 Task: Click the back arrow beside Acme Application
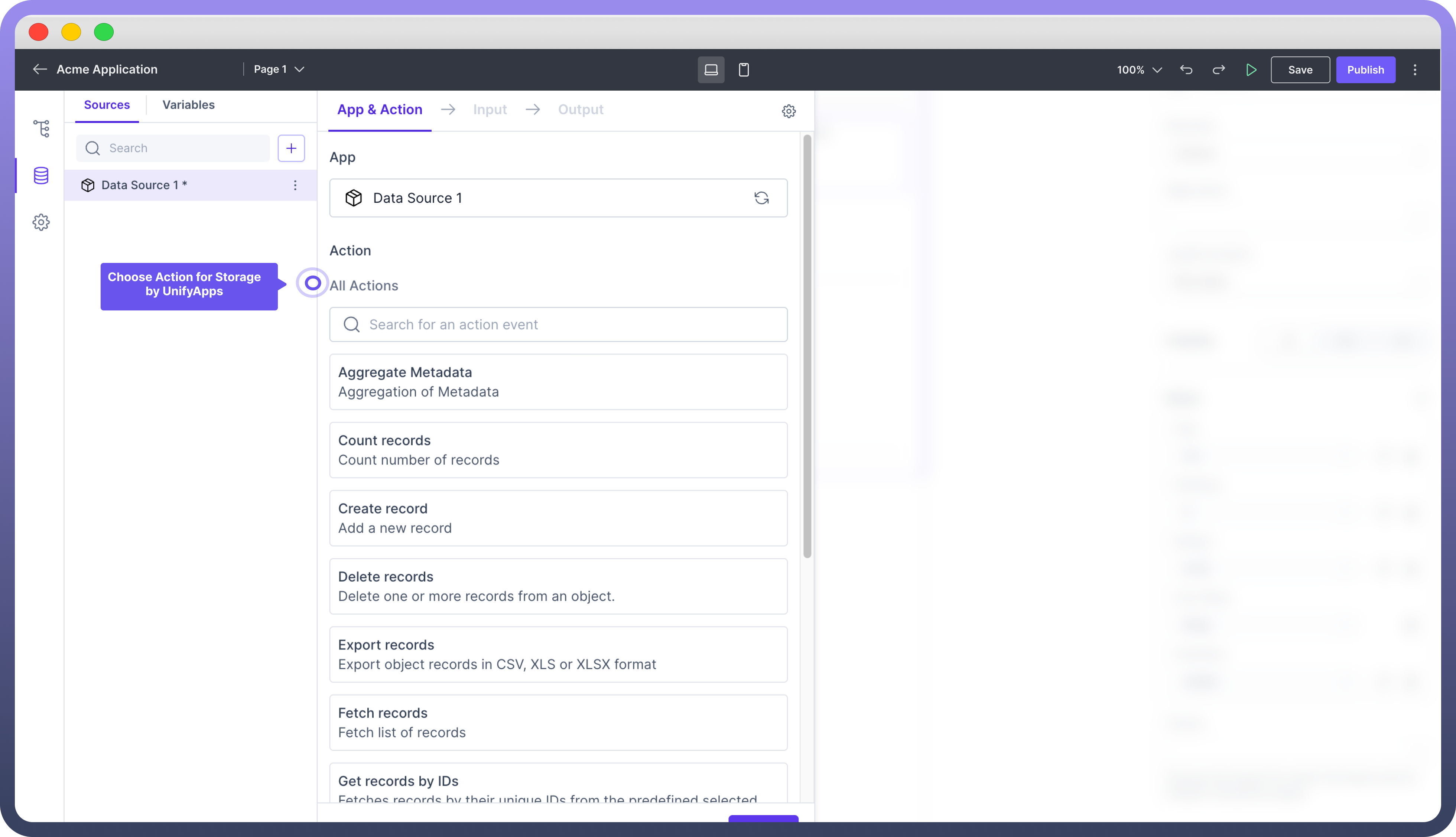[x=40, y=69]
